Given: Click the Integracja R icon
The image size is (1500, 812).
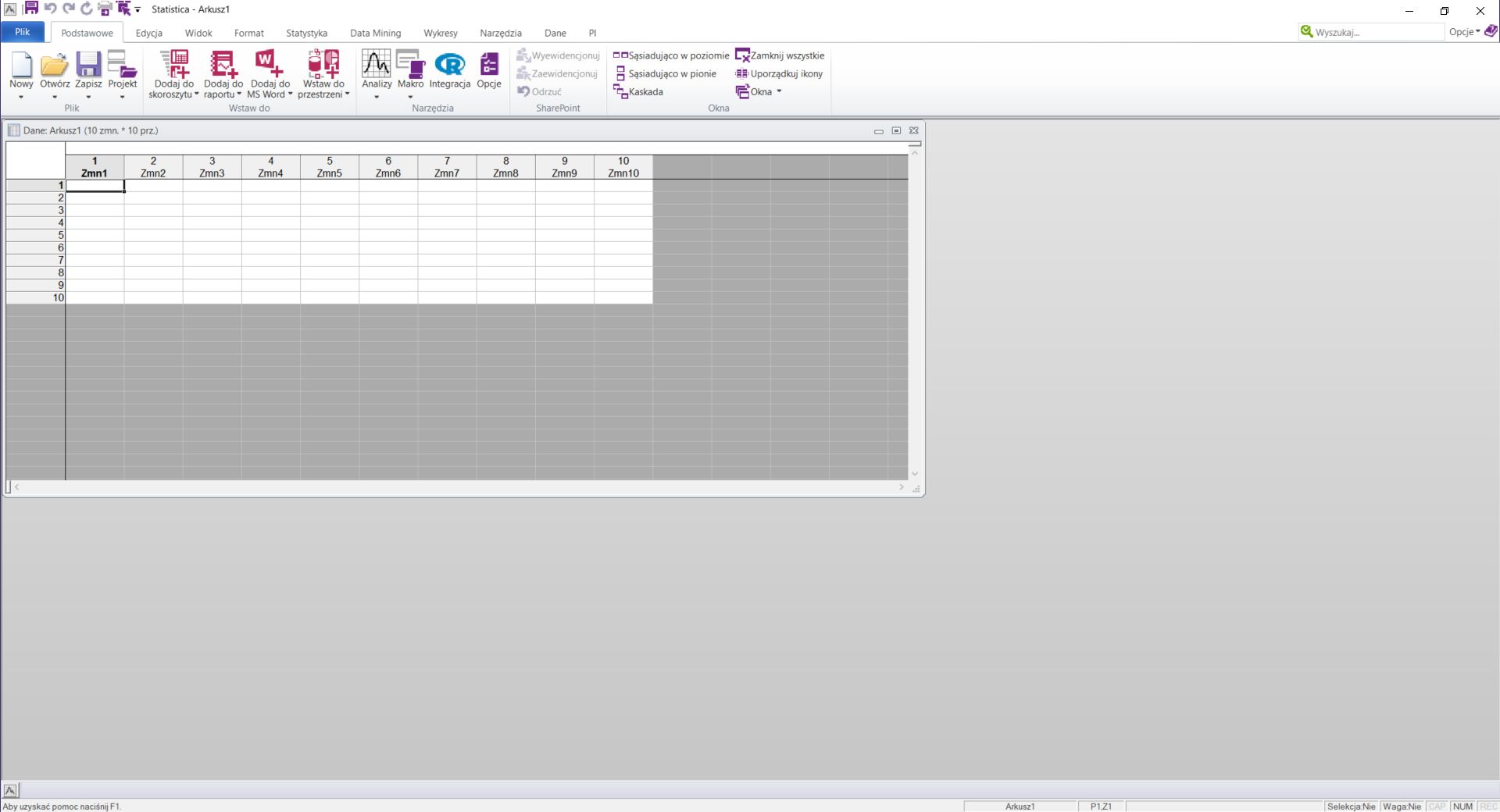Looking at the screenshot, I should (449, 66).
